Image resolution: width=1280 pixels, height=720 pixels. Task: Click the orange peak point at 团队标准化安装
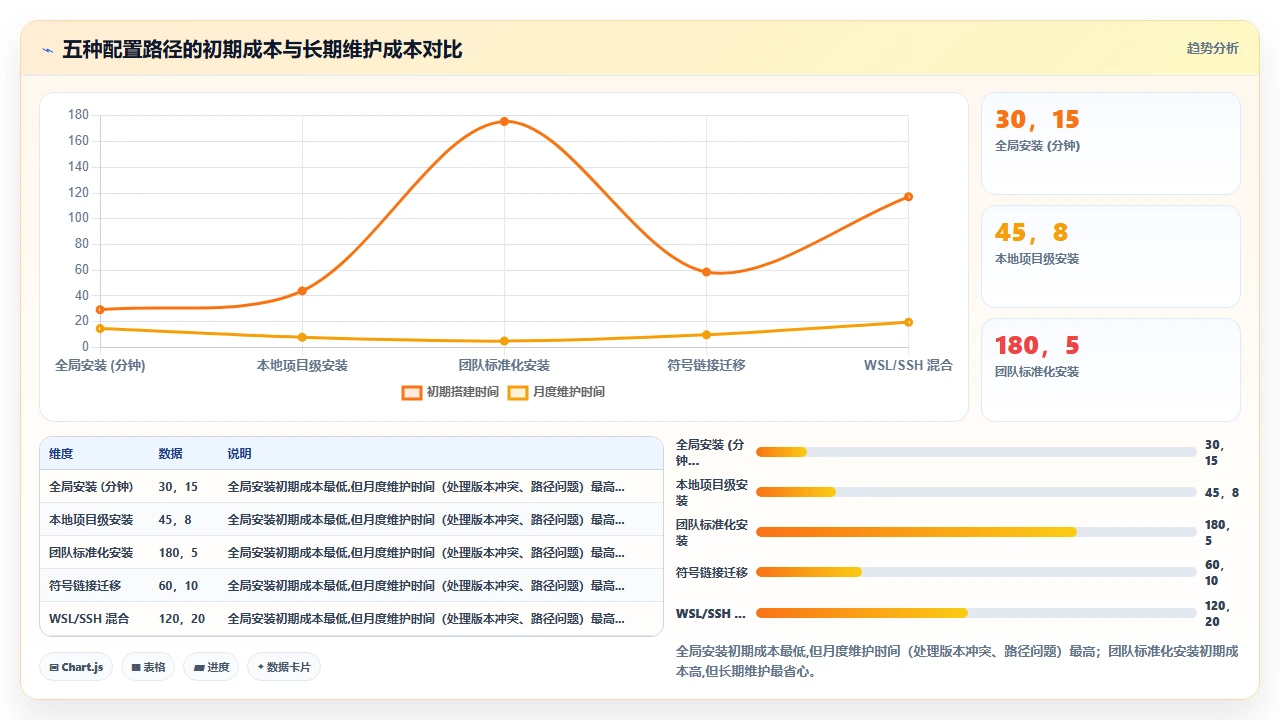click(x=504, y=121)
